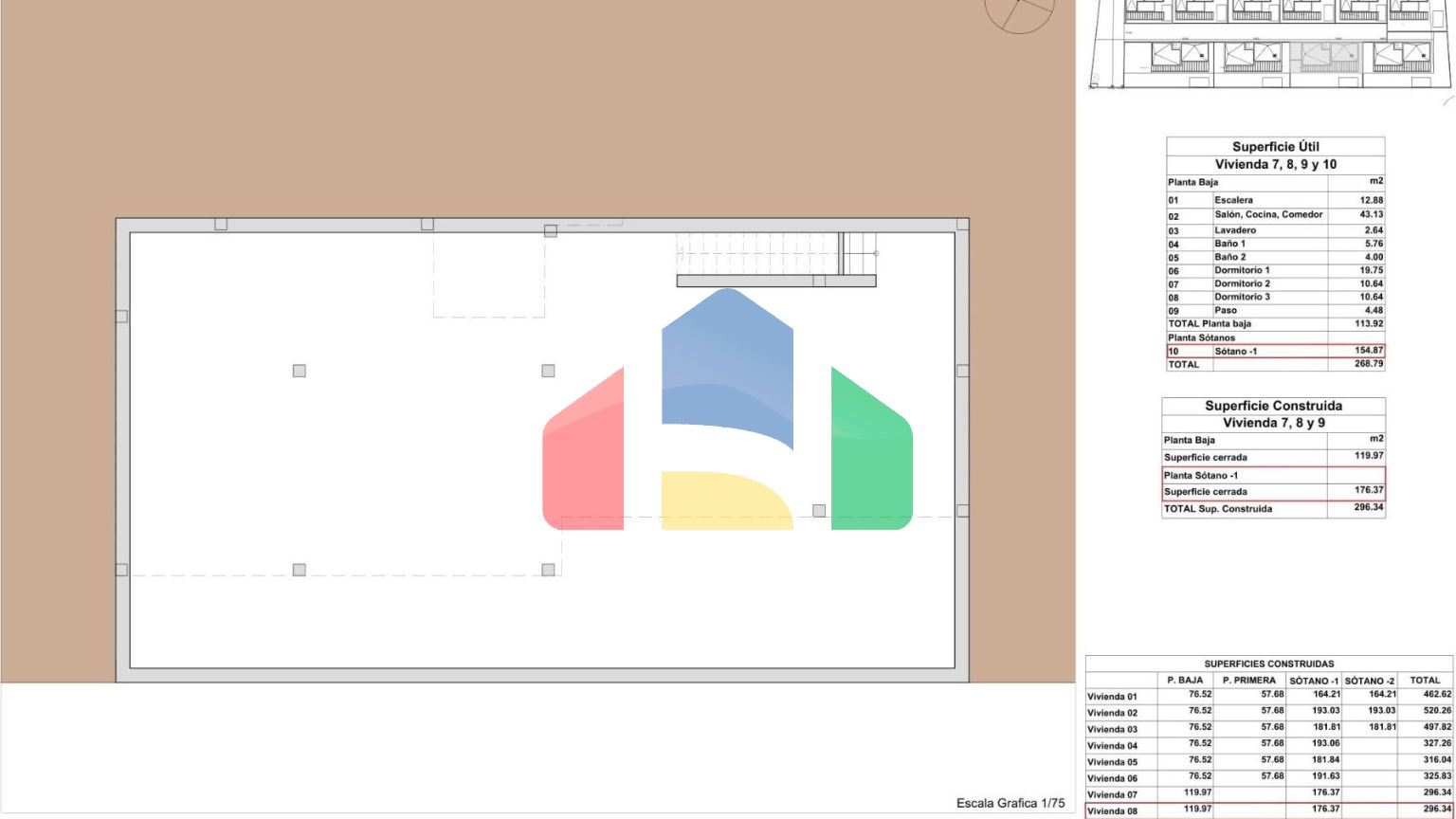Click the staircase symbol in the floor plan
Screen dimensions: 1456x819
[775, 257]
